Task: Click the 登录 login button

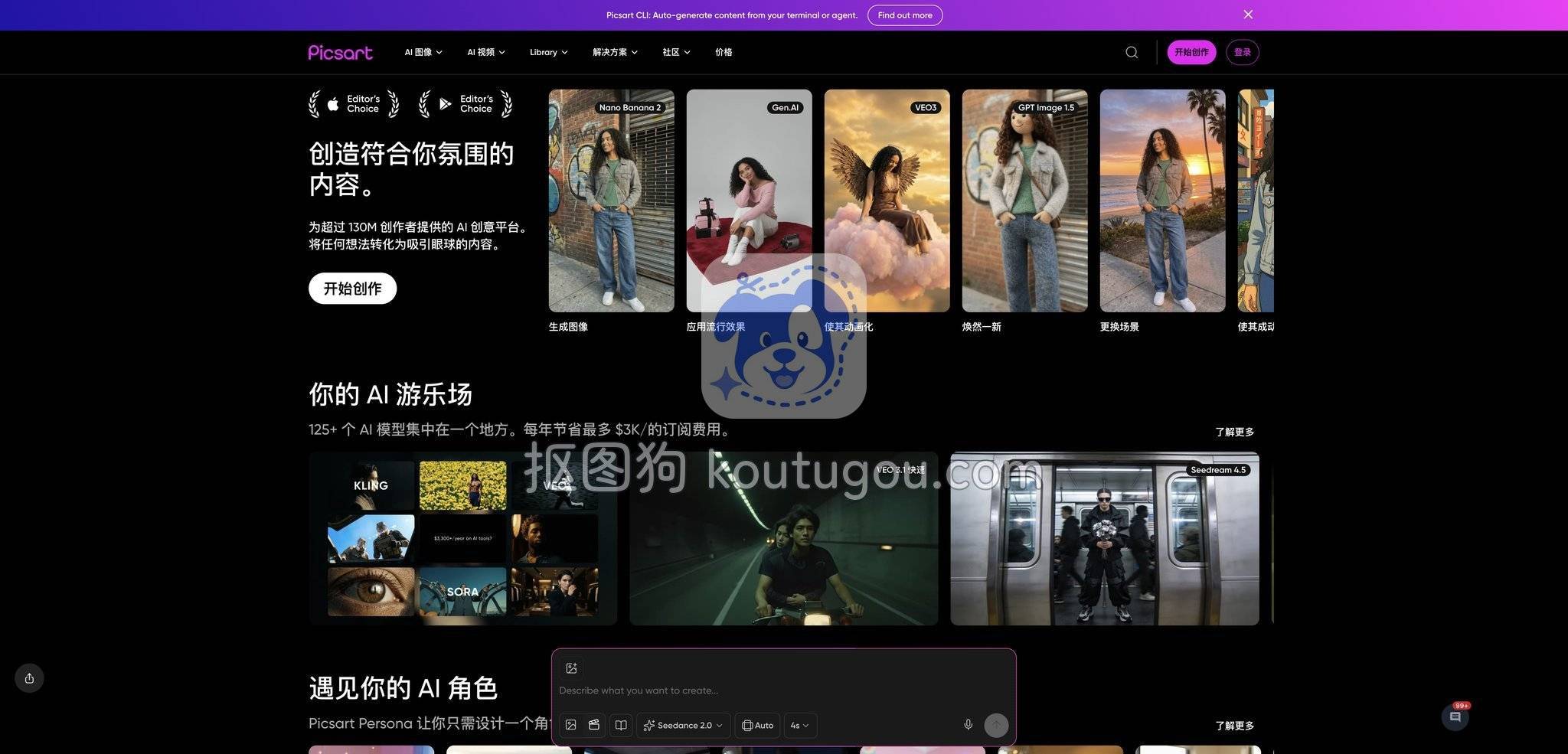Action: click(1243, 52)
